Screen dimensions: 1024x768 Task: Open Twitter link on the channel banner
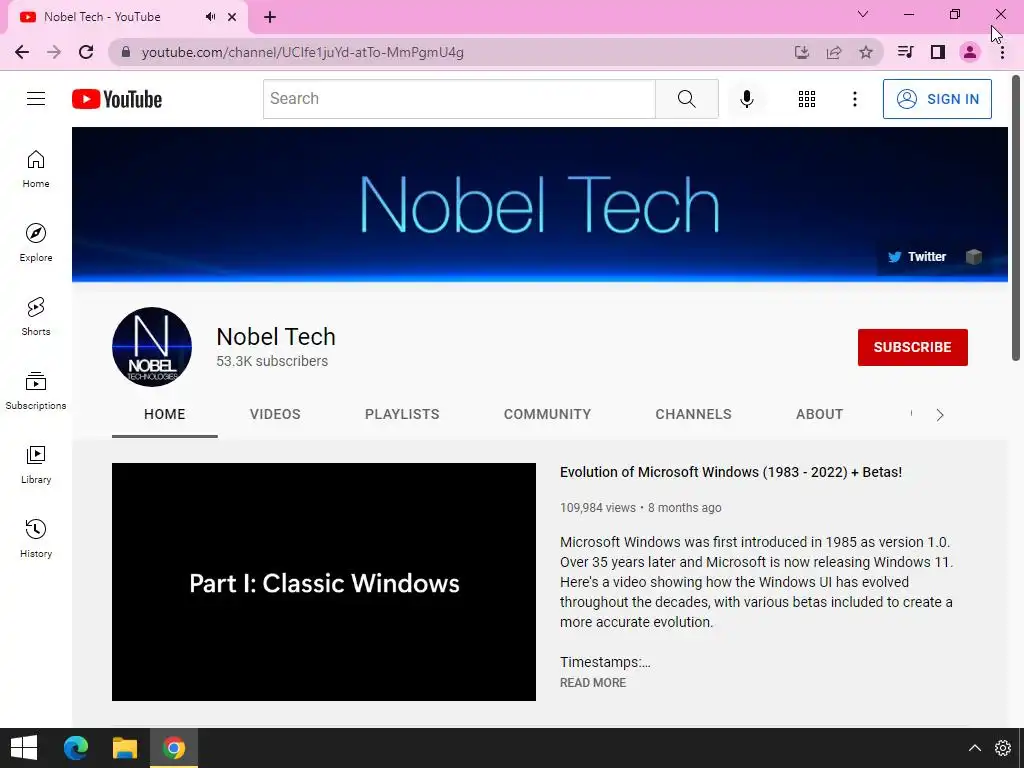point(917,257)
